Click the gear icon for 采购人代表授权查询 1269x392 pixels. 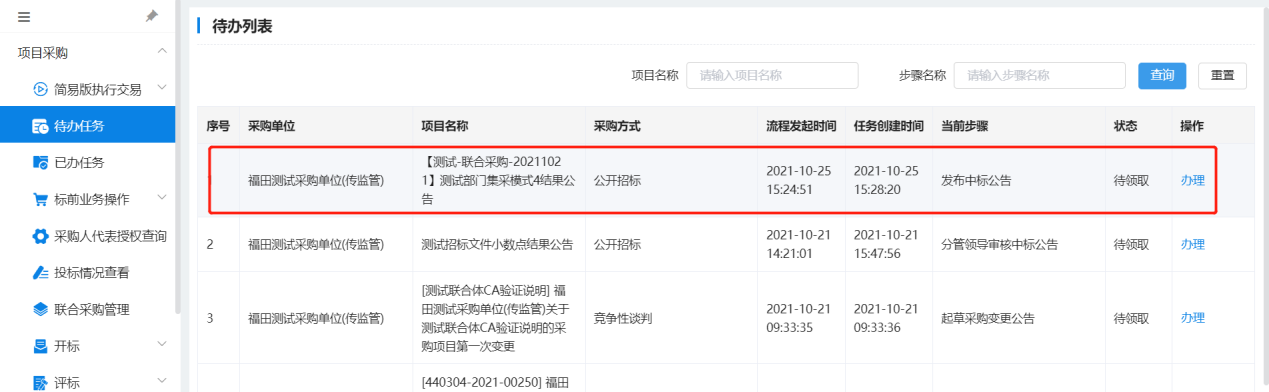coord(41,236)
